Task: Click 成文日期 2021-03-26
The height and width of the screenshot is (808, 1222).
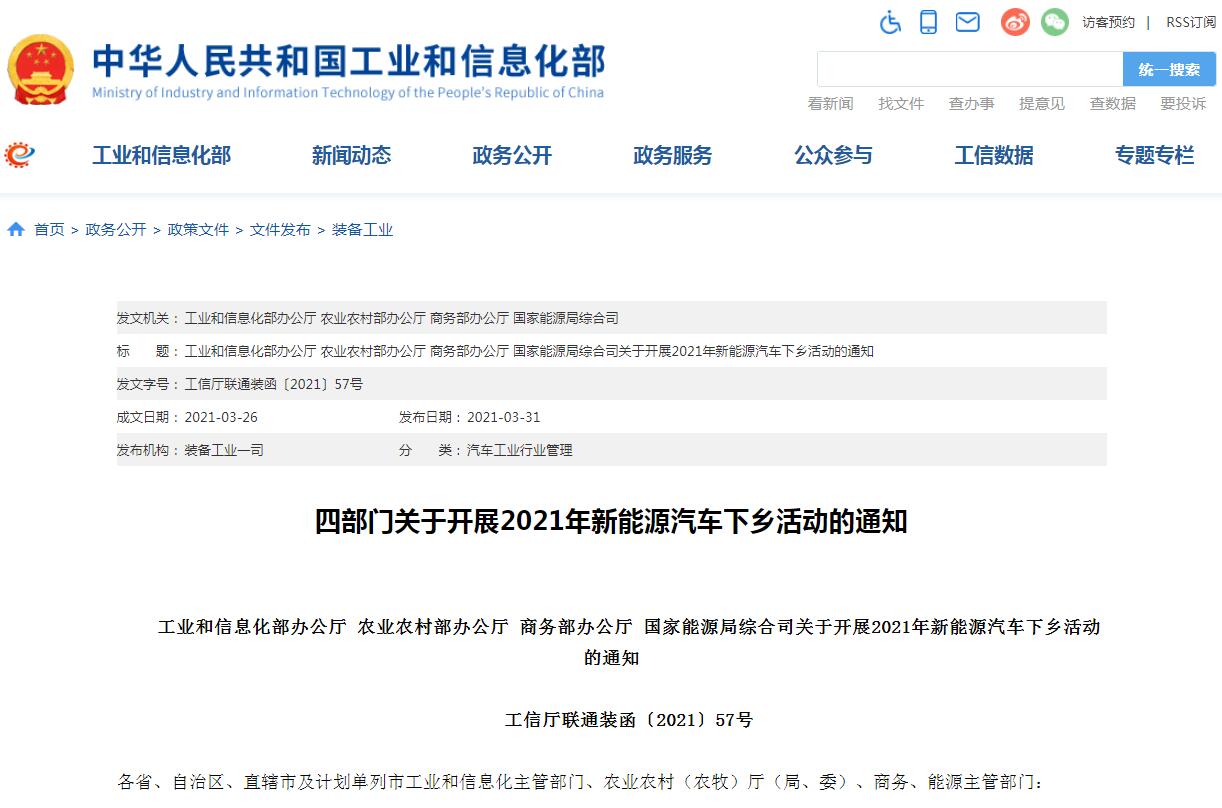Action: click(187, 417)
